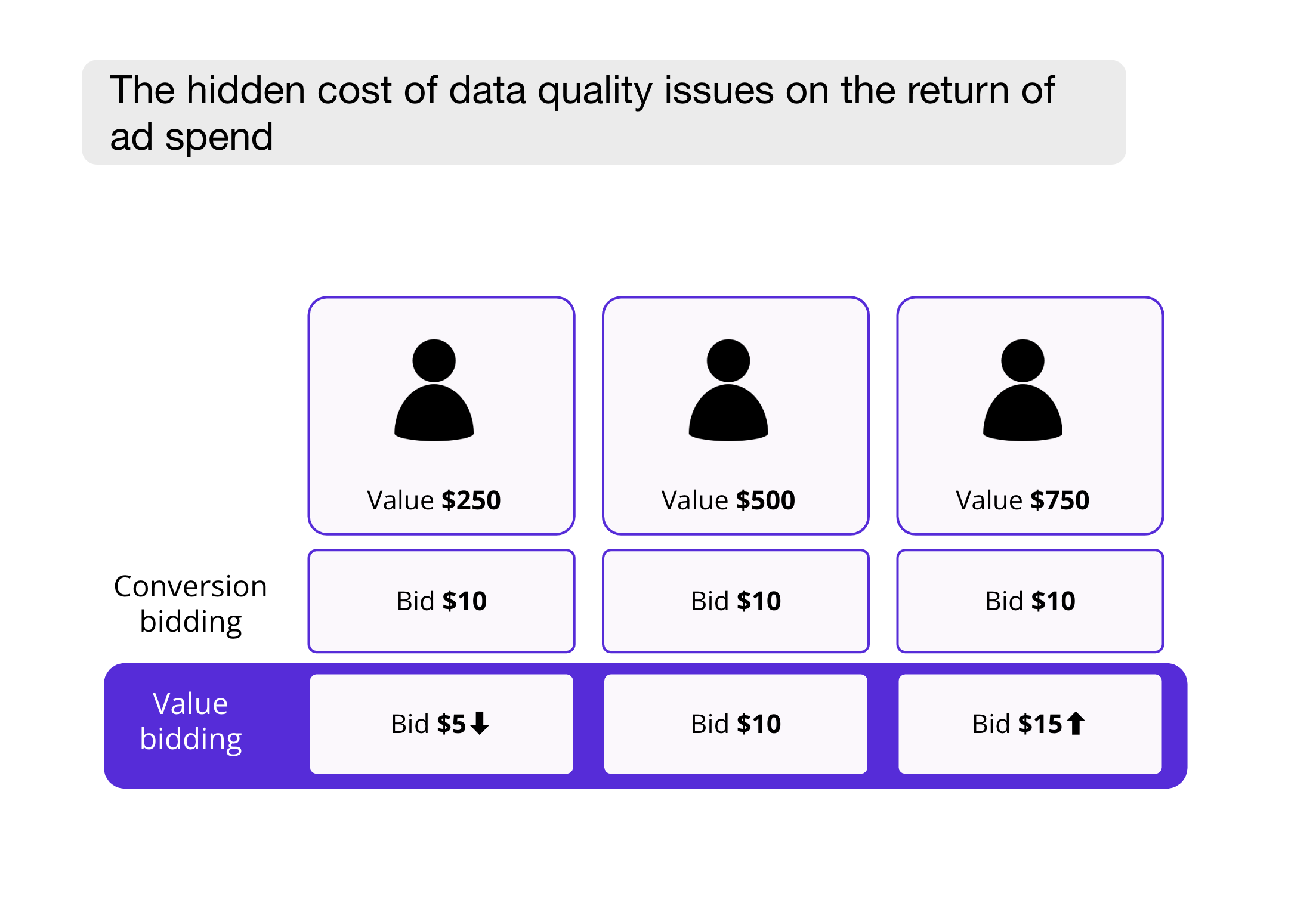Click the up arrow beside Bid $15
The image size is (1316, 915).
point(1076,723)
